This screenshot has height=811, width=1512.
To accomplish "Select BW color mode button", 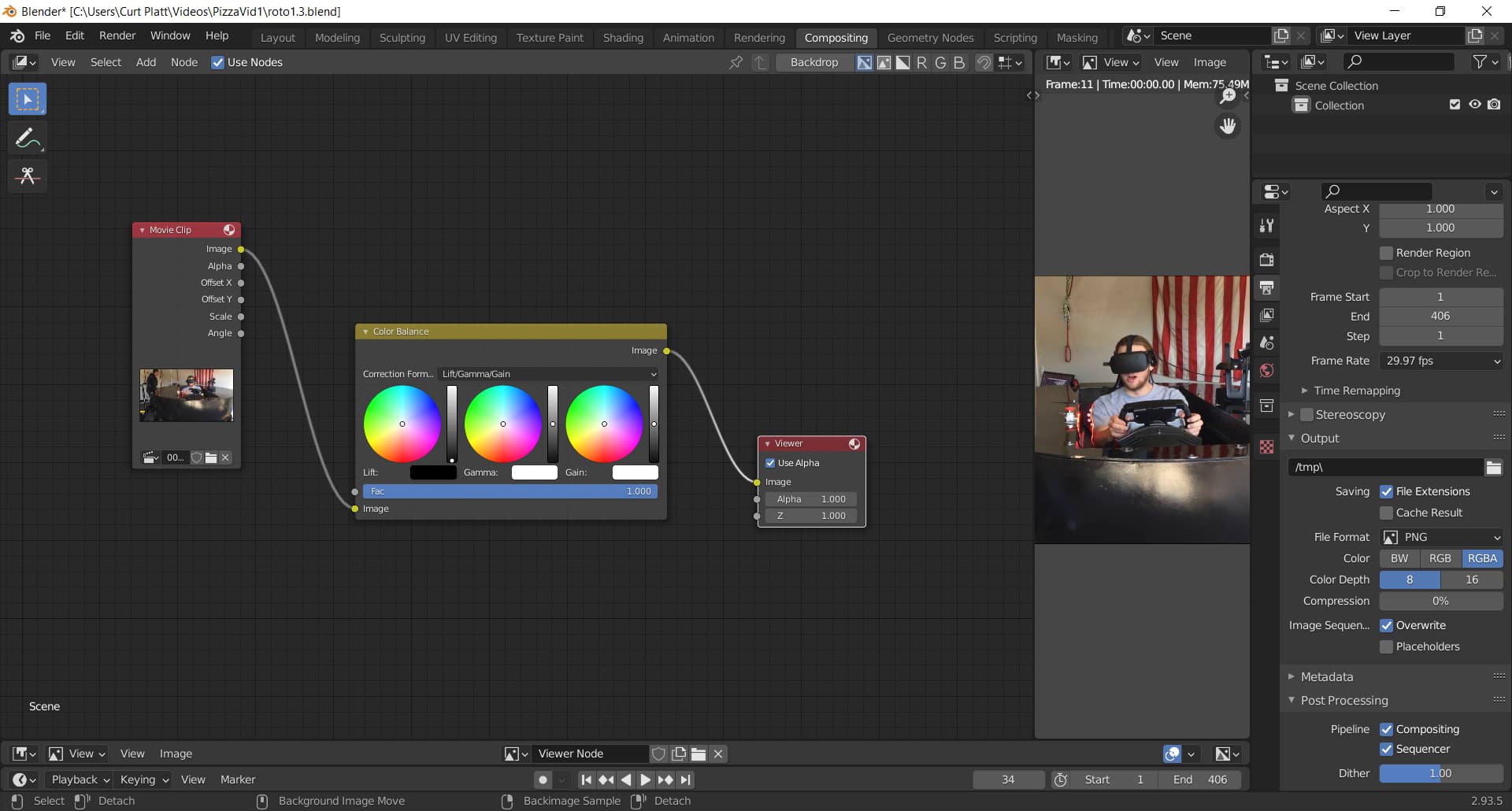I will (x=1399, y=558).
